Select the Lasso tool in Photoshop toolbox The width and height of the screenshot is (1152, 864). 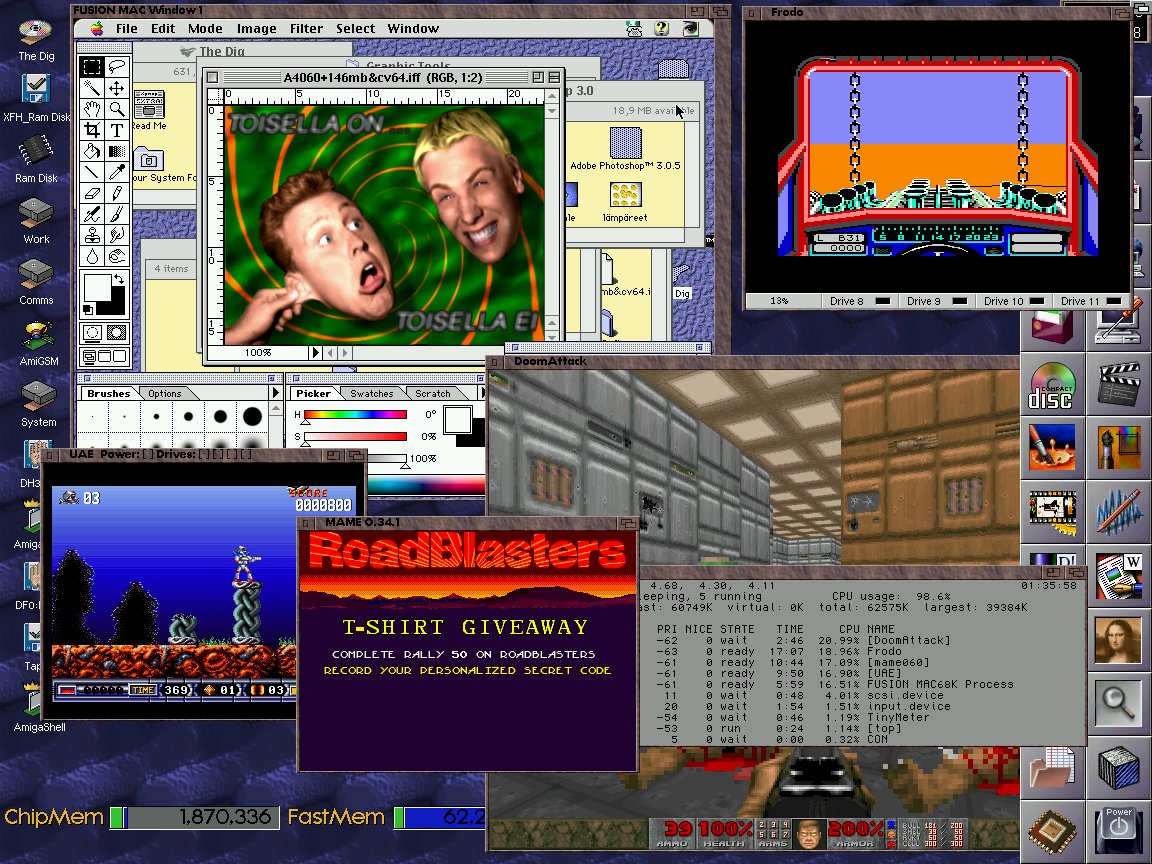click(x=116, y=67)
